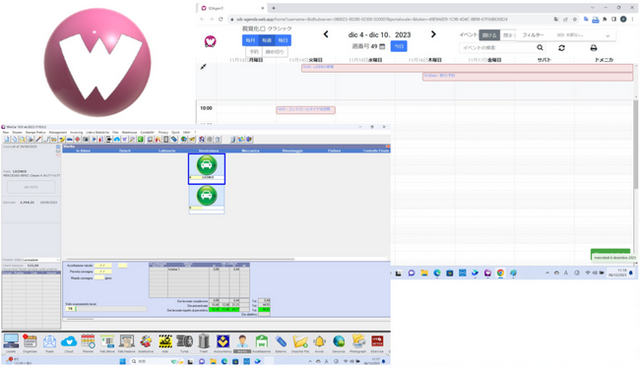Expand the dossier status combo box

point(41,260)
